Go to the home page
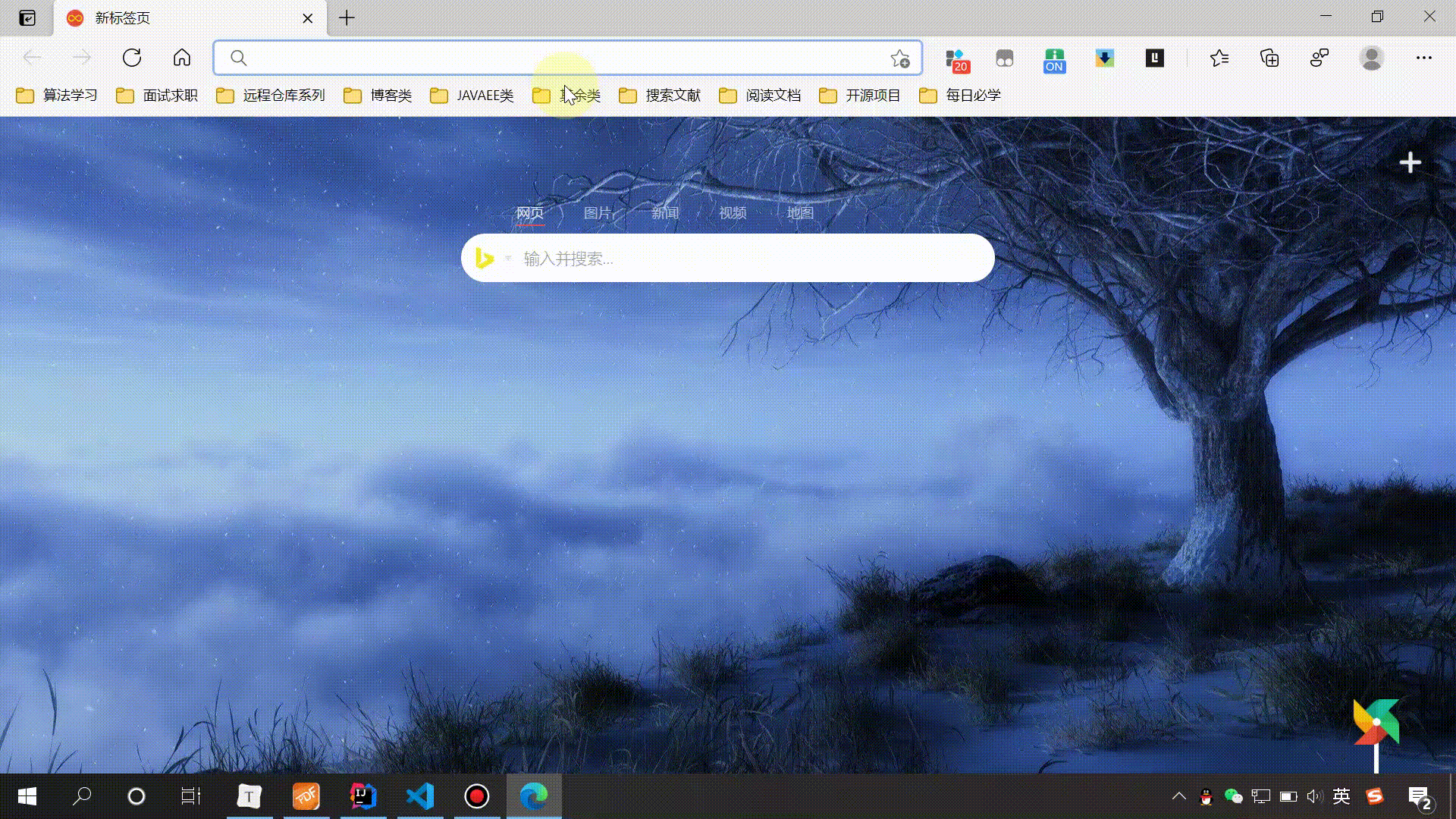 182,58
